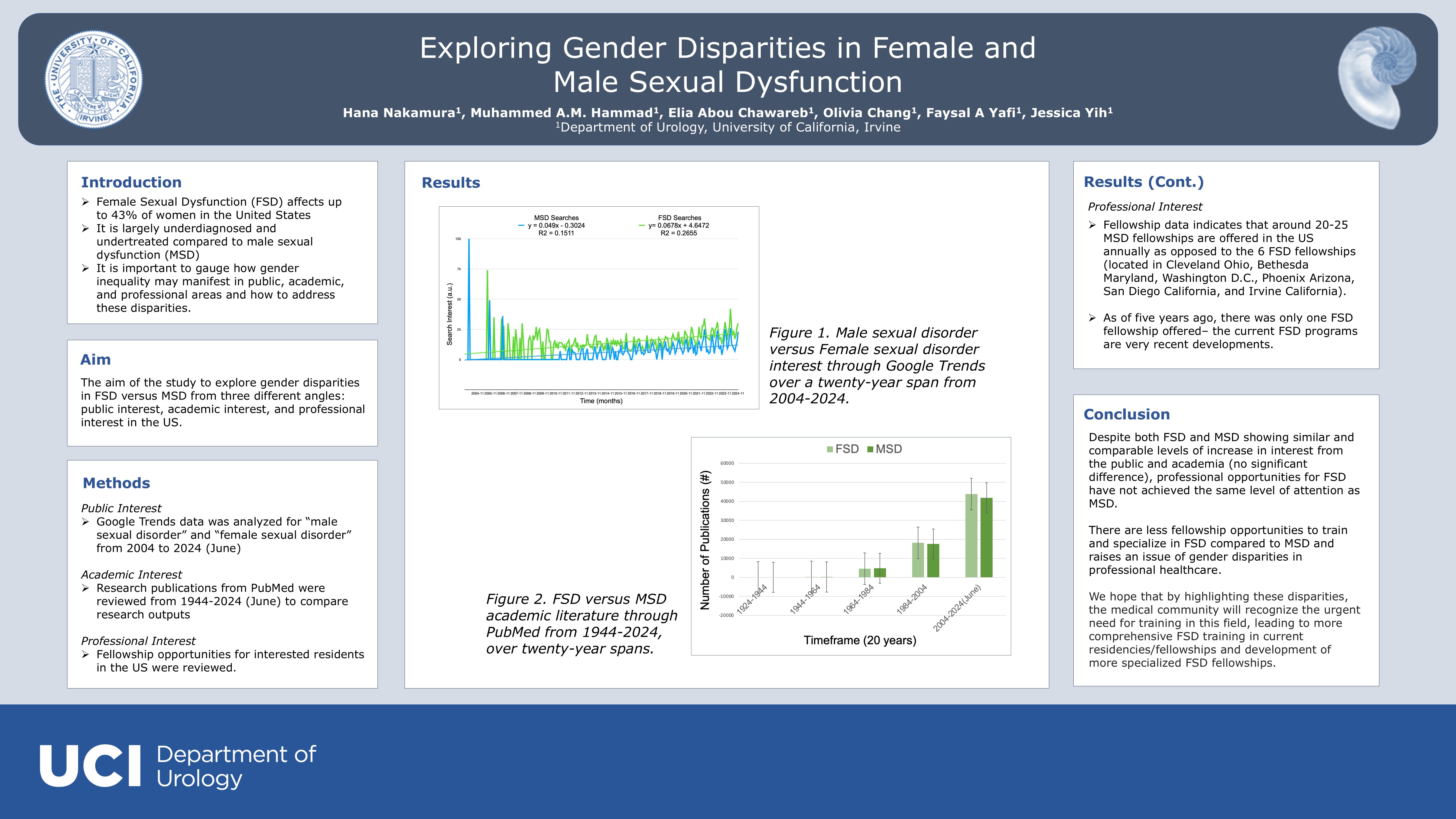Click the Department of Urology affiliation line
Screen dimensions: 1456x819
(x=727, y=128)
